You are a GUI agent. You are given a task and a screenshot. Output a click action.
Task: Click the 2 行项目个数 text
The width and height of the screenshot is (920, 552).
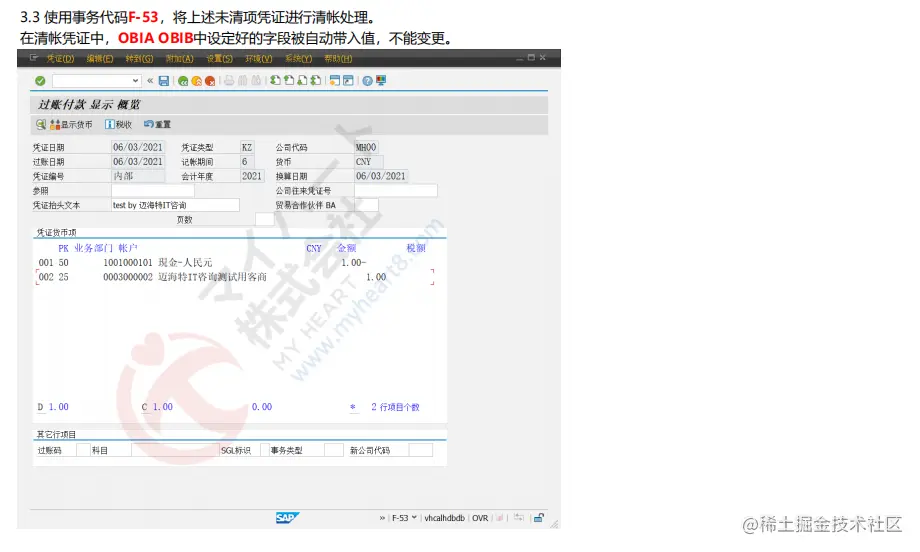[395, 407]
